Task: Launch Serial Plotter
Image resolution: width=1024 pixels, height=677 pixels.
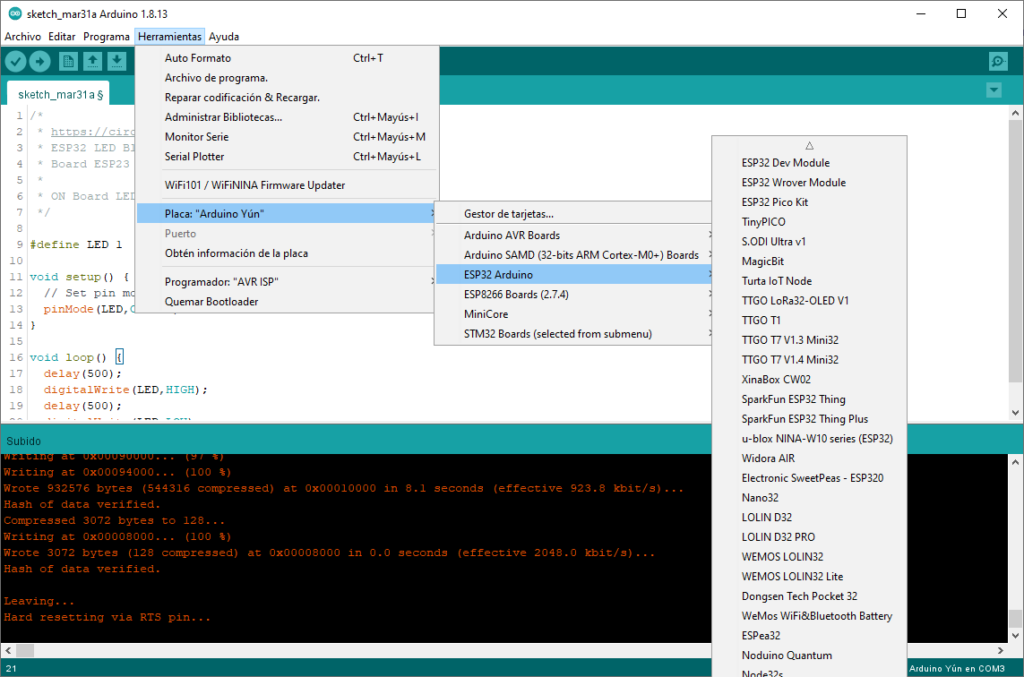Action: 287,157
